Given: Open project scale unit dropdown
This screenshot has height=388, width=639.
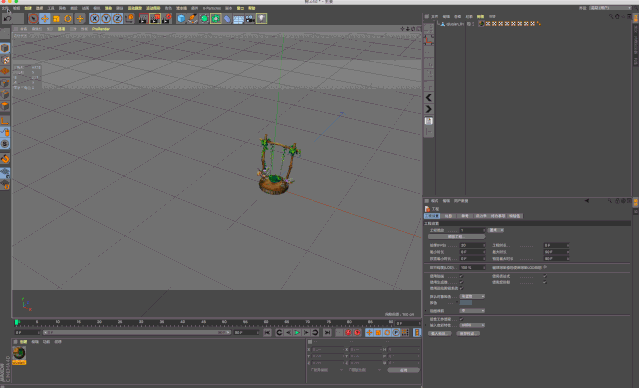Looking at the screenshot, I should 496,230.
